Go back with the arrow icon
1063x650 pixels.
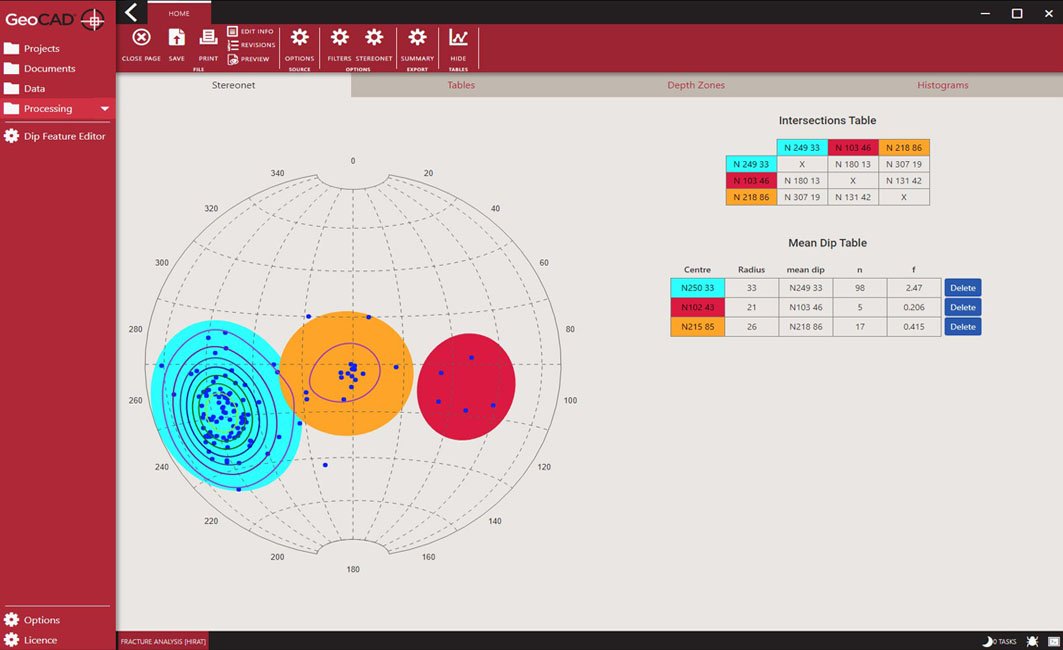(132, 12)
